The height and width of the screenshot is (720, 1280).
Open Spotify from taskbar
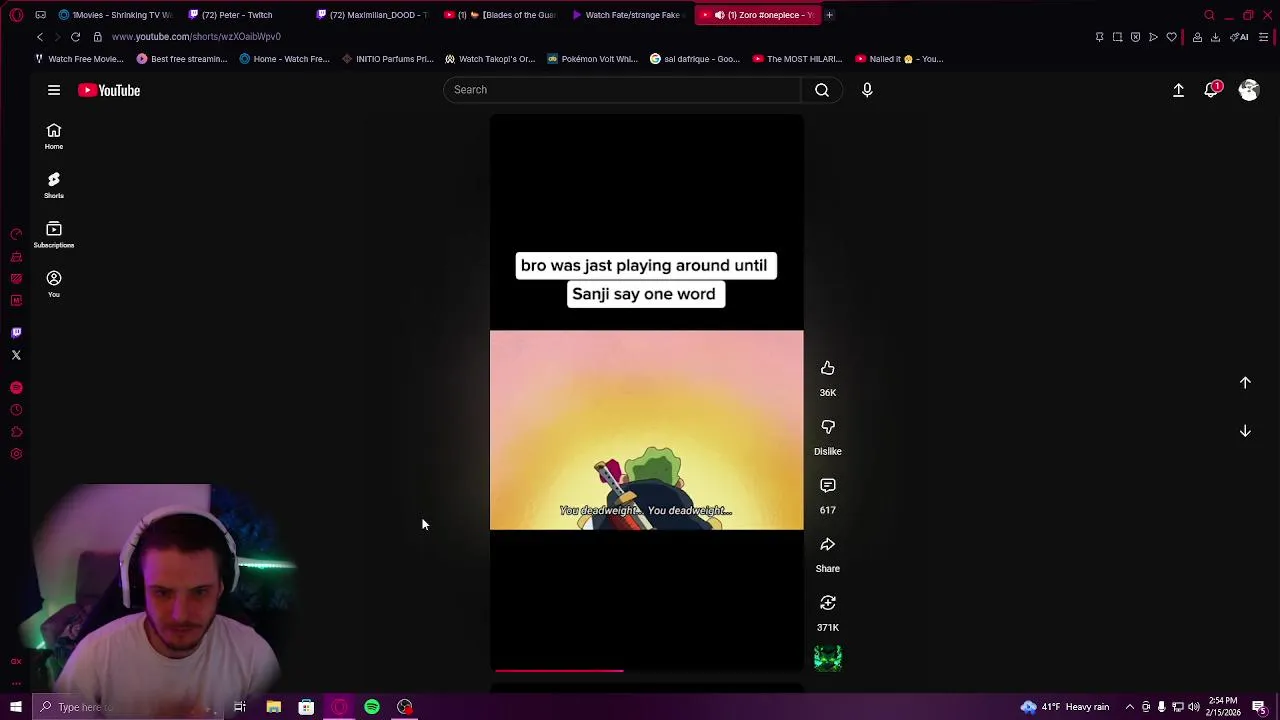(372, 707)
